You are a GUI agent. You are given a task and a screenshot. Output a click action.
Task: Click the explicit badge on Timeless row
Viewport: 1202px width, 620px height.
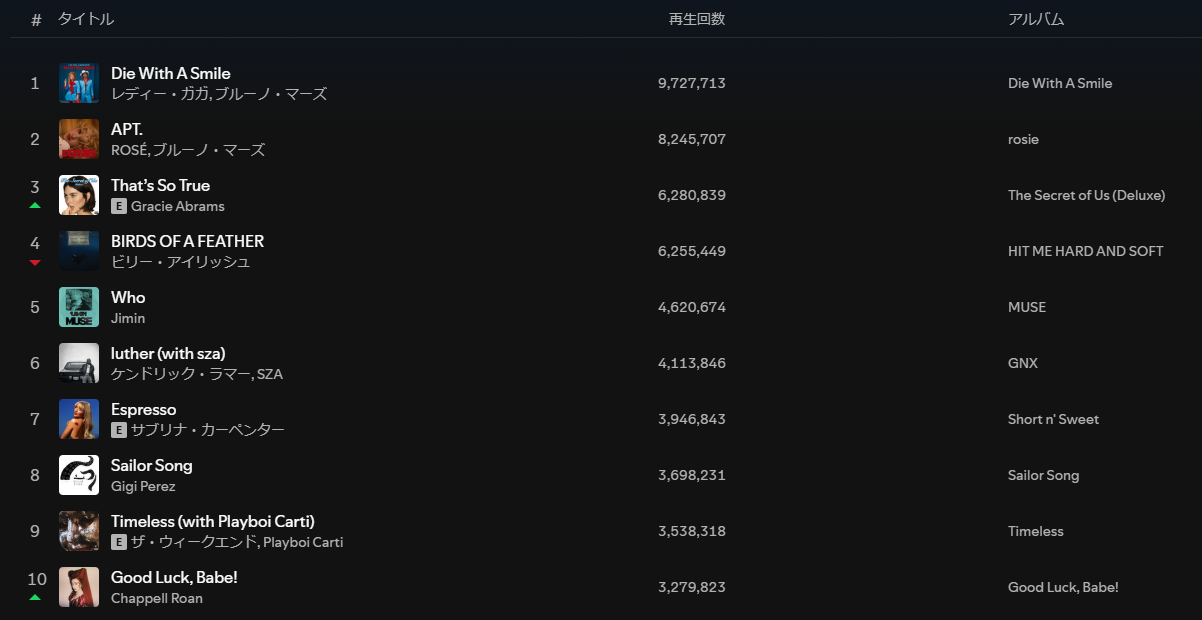(x=119, y=542)
